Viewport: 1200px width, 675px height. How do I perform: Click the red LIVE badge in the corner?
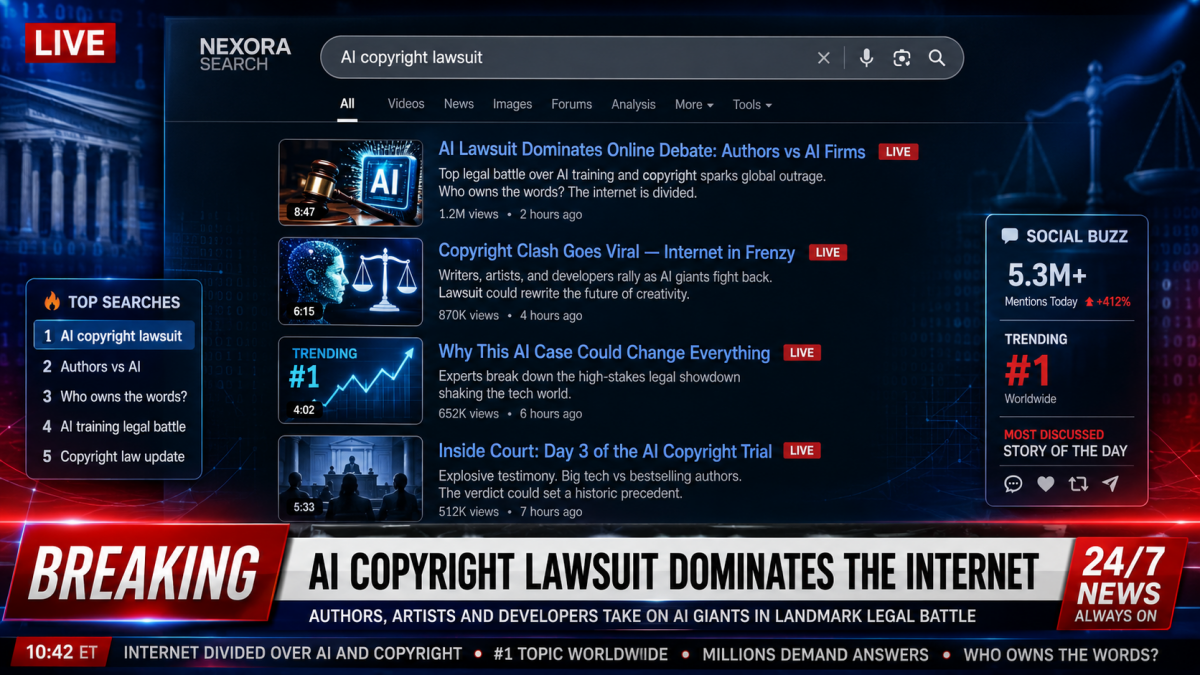[70, 43]
